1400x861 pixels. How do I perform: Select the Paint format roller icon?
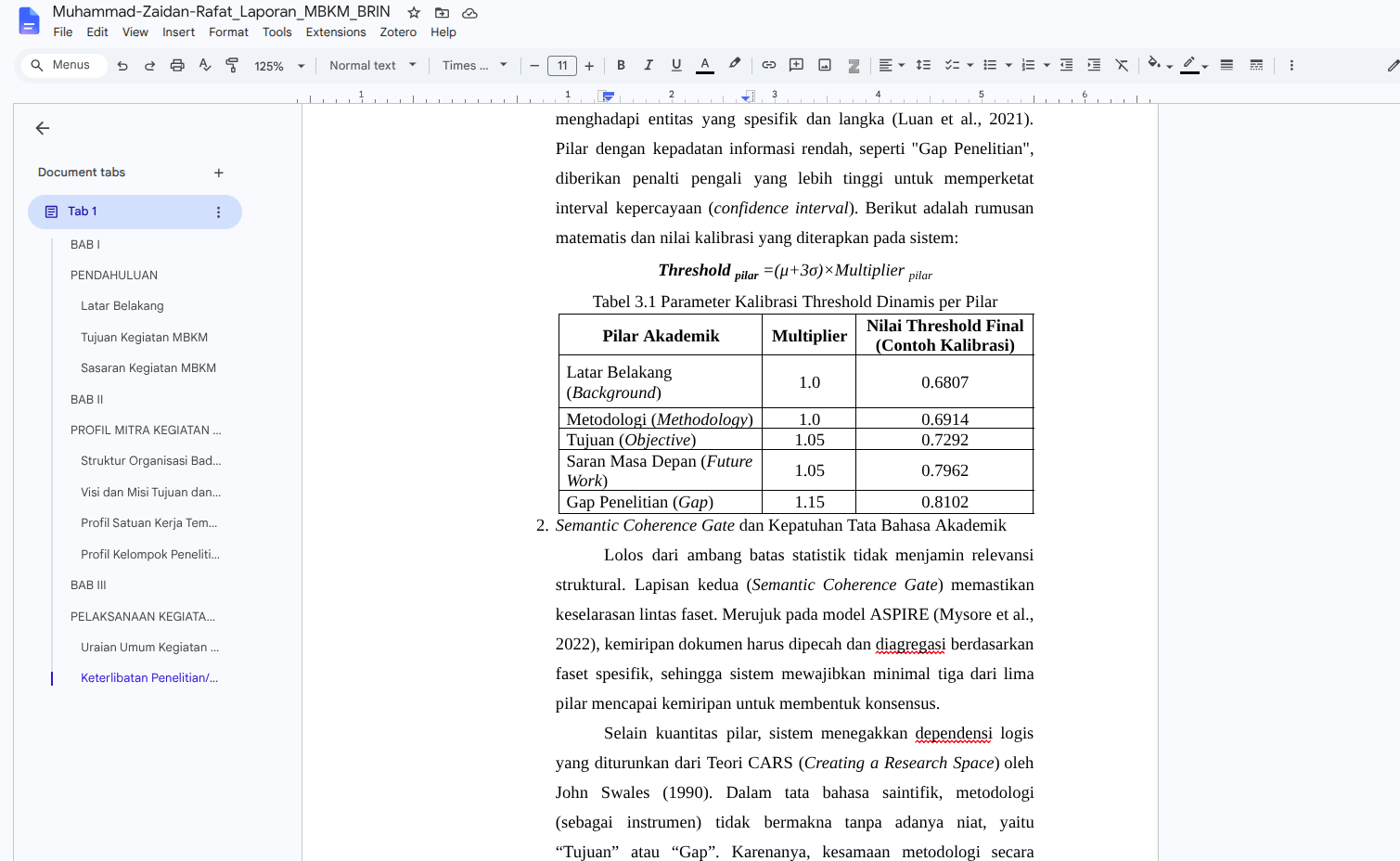click(x=232, y=66)
